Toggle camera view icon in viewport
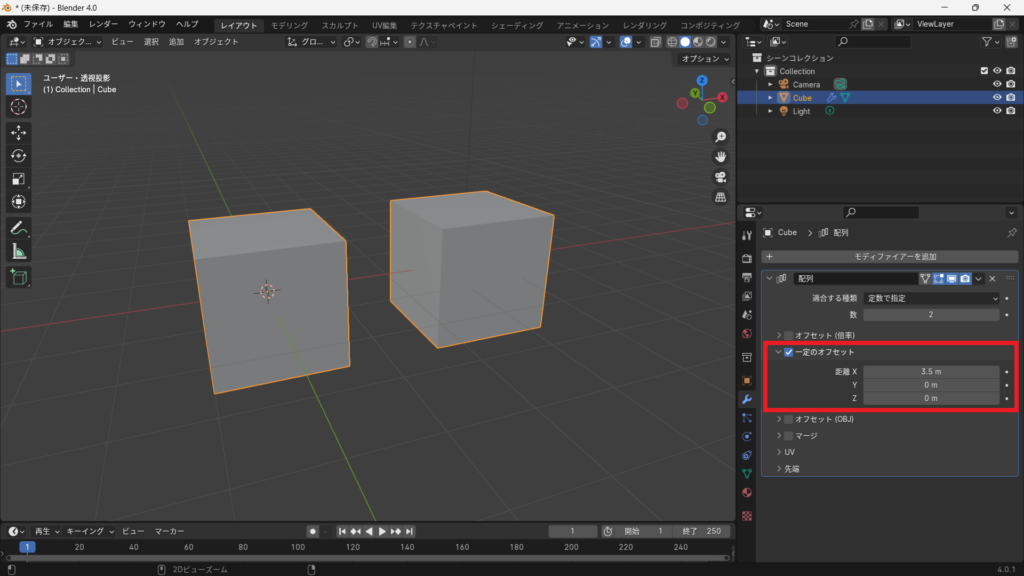This screenshot has width=1024, height=576. tap(720, 177)
